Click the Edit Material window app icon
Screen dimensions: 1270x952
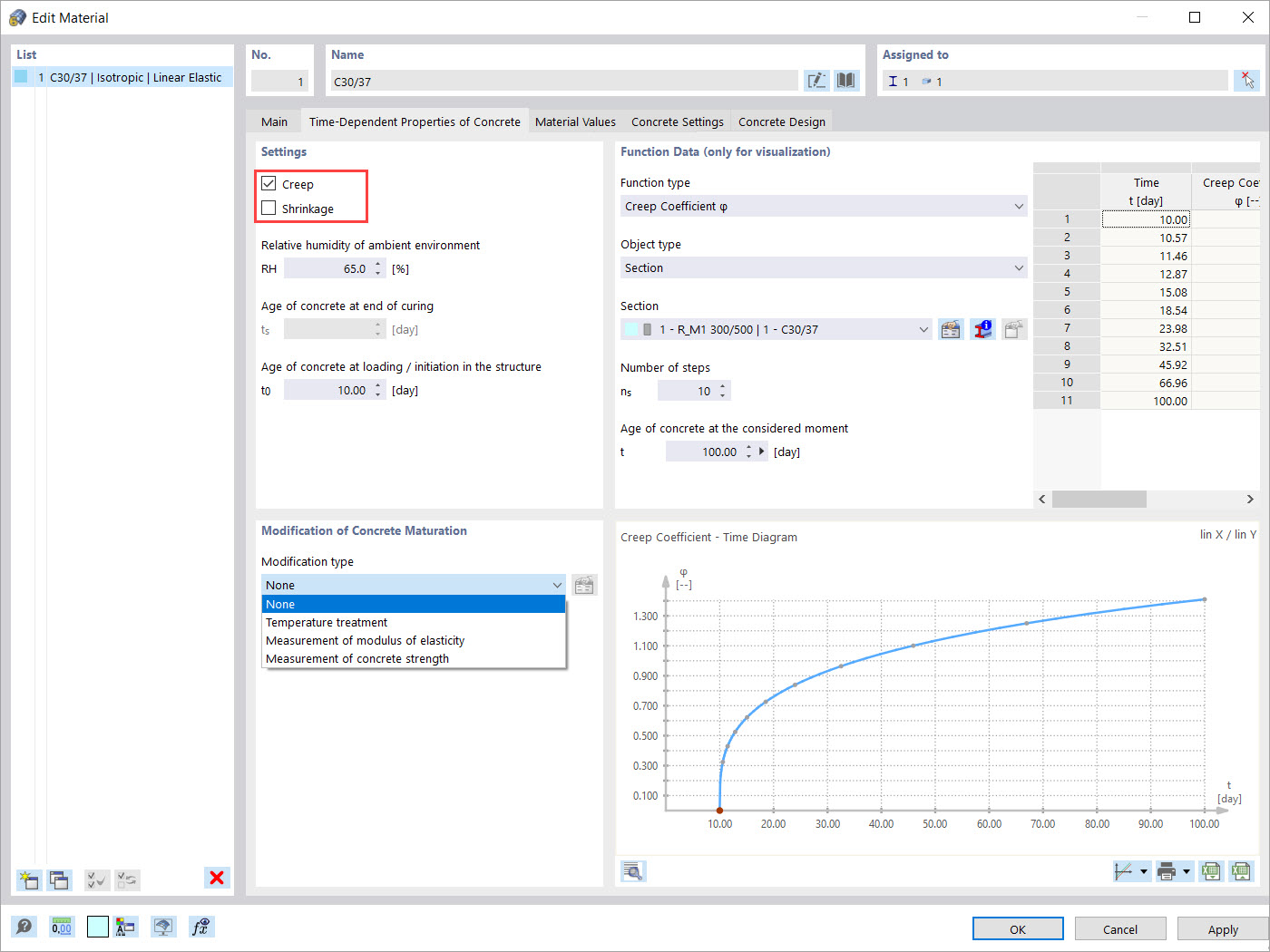point(17,17)
